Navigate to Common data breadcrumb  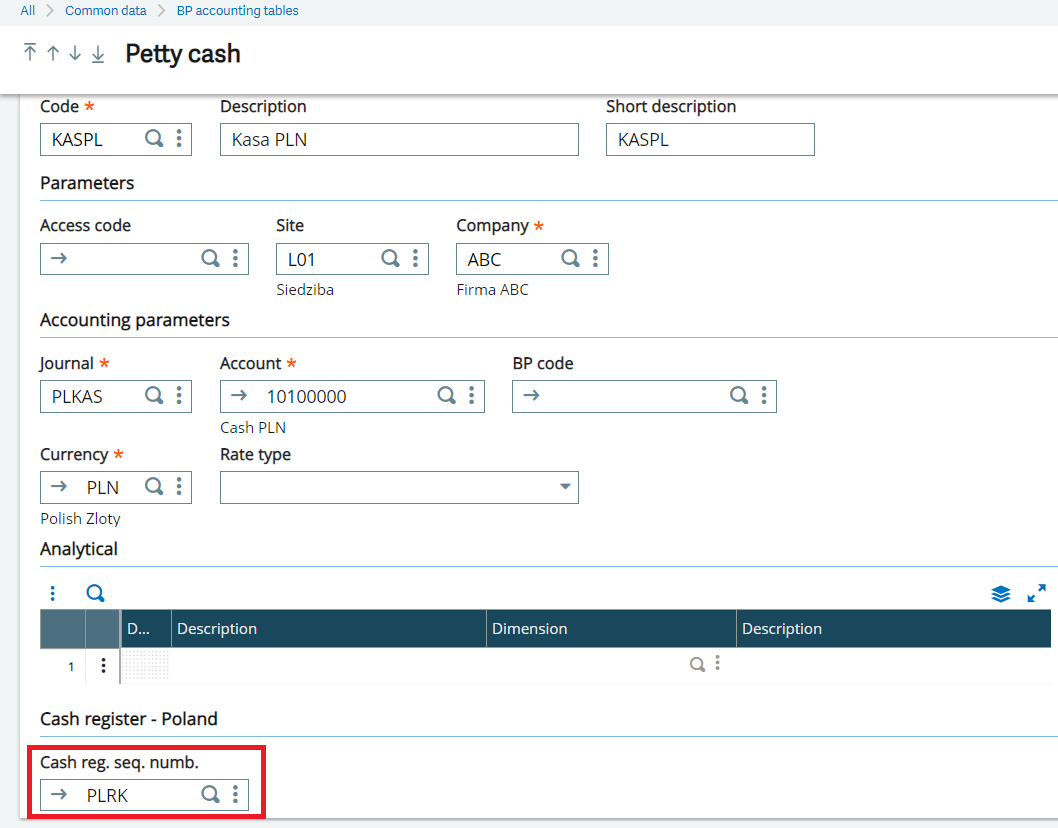tap(105, 11)
